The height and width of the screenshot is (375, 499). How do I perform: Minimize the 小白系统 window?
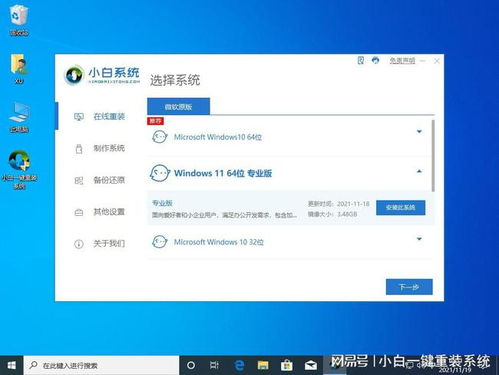pyautogui.click(x=423, y=61)
